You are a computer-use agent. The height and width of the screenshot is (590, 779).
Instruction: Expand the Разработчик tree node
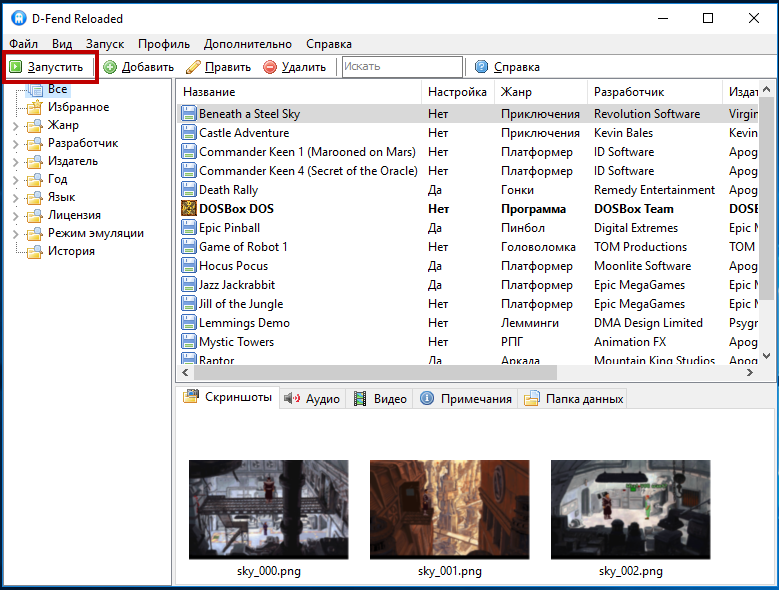[15, 144]
